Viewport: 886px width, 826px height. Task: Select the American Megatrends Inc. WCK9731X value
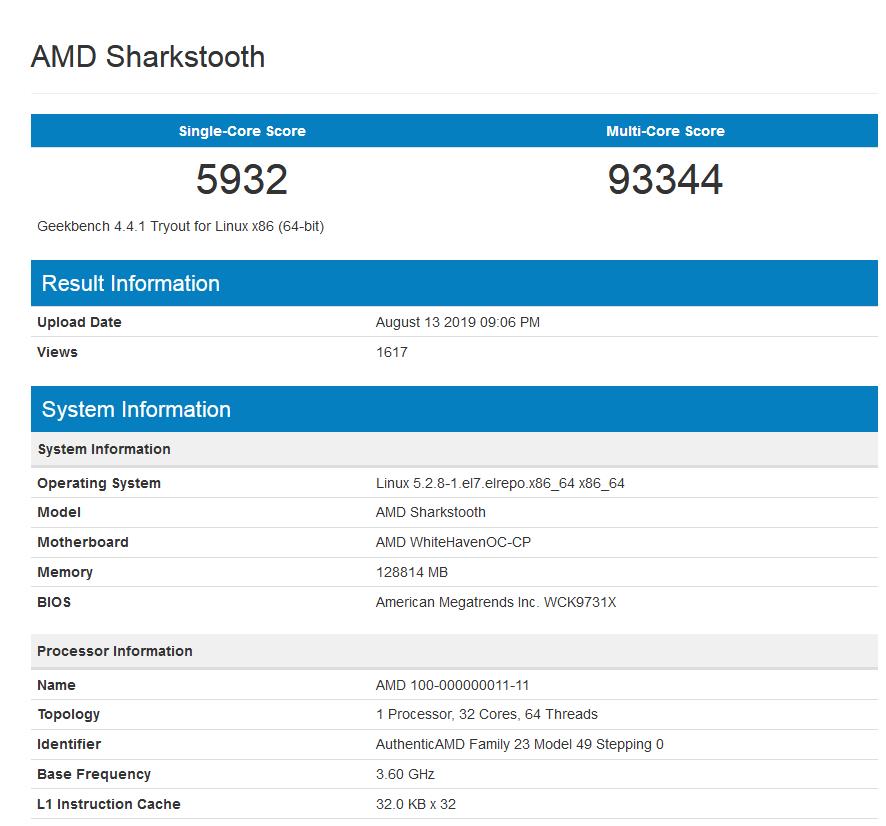(496, 602)
